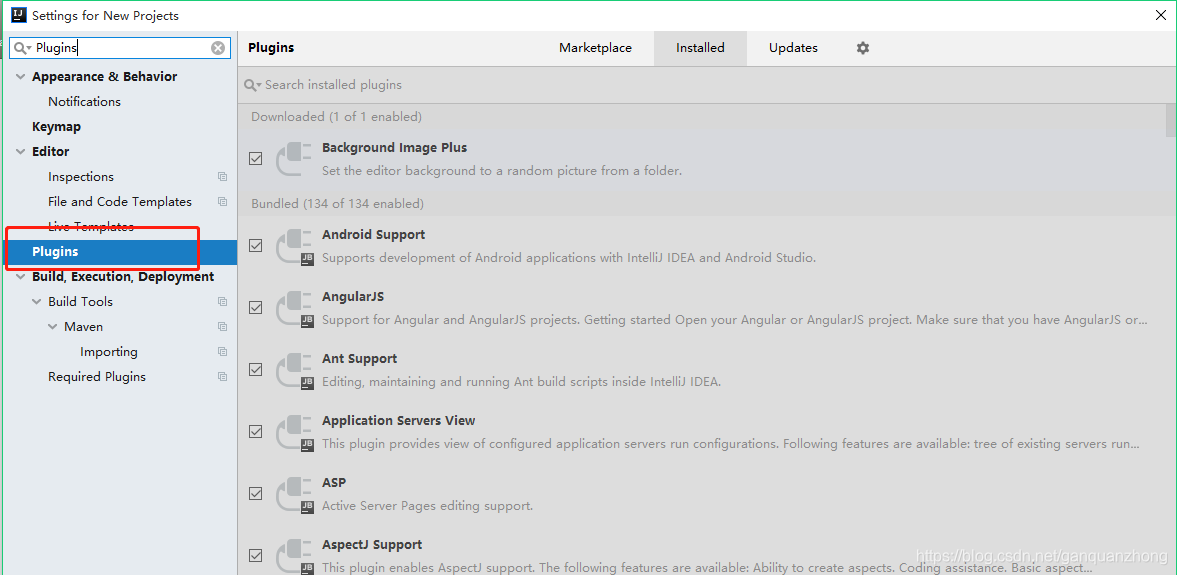Click project-level icon beside Build Tools
This screenshot has width=1177, height=575.
(x=222, y=302)
